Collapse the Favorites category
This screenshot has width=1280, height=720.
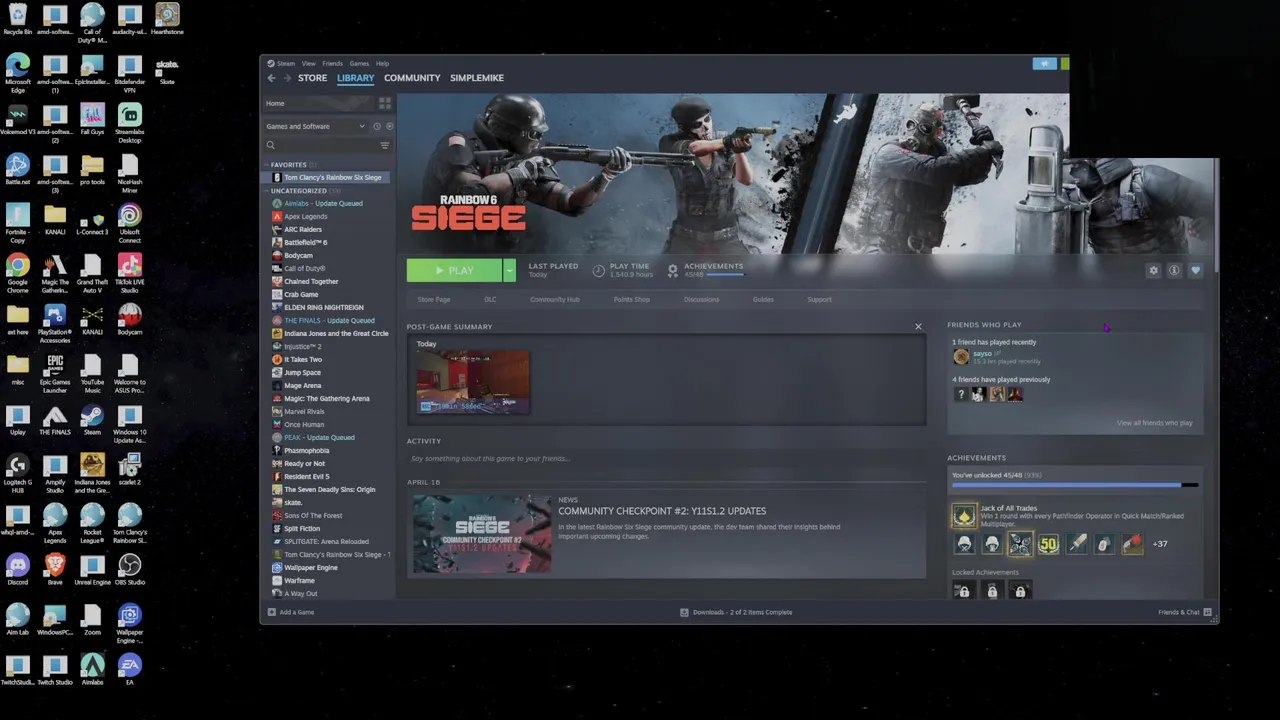coord(267,164)
